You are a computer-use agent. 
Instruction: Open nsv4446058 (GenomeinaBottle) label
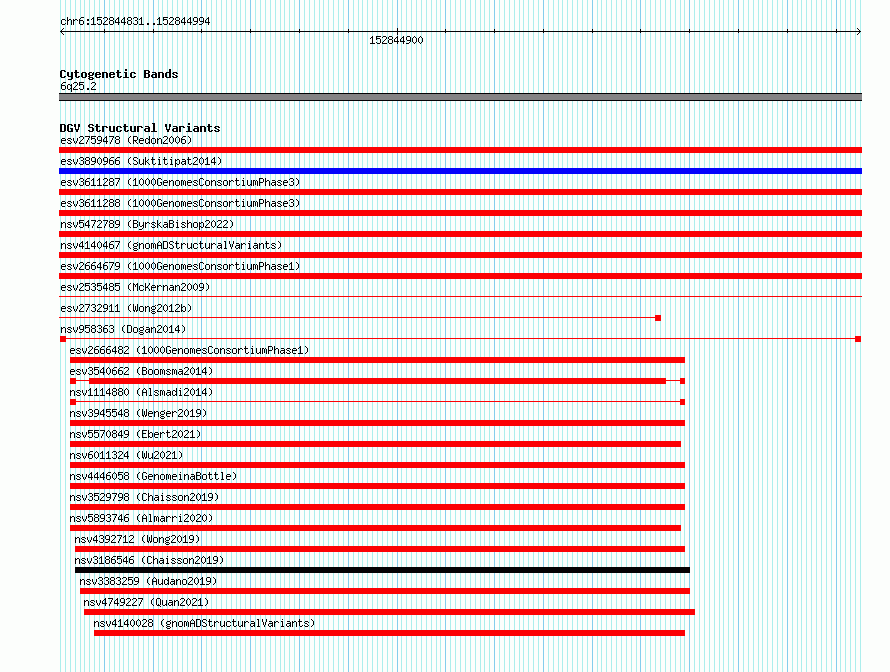click(153, 476)
